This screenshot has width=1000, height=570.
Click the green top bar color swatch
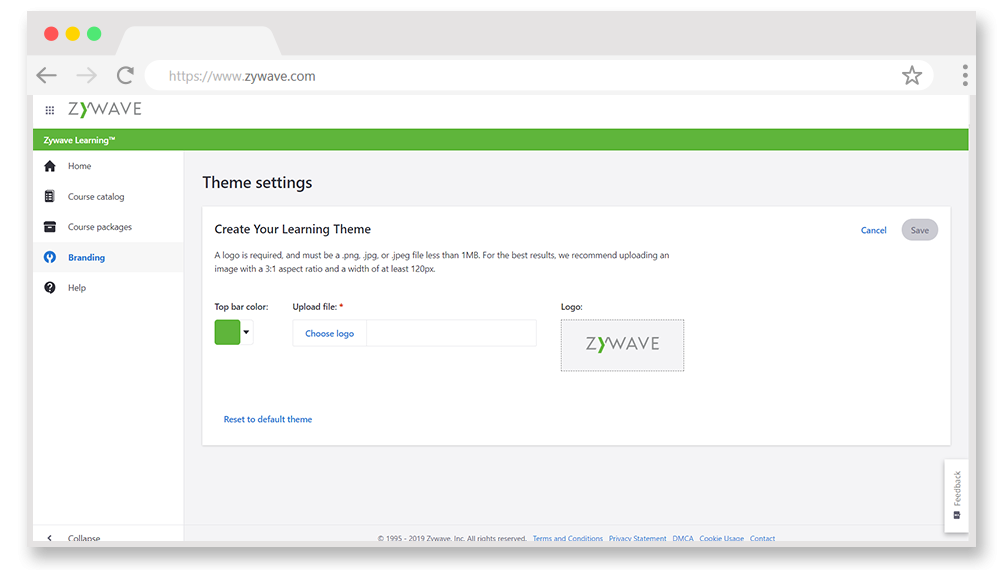click(227, 332)
